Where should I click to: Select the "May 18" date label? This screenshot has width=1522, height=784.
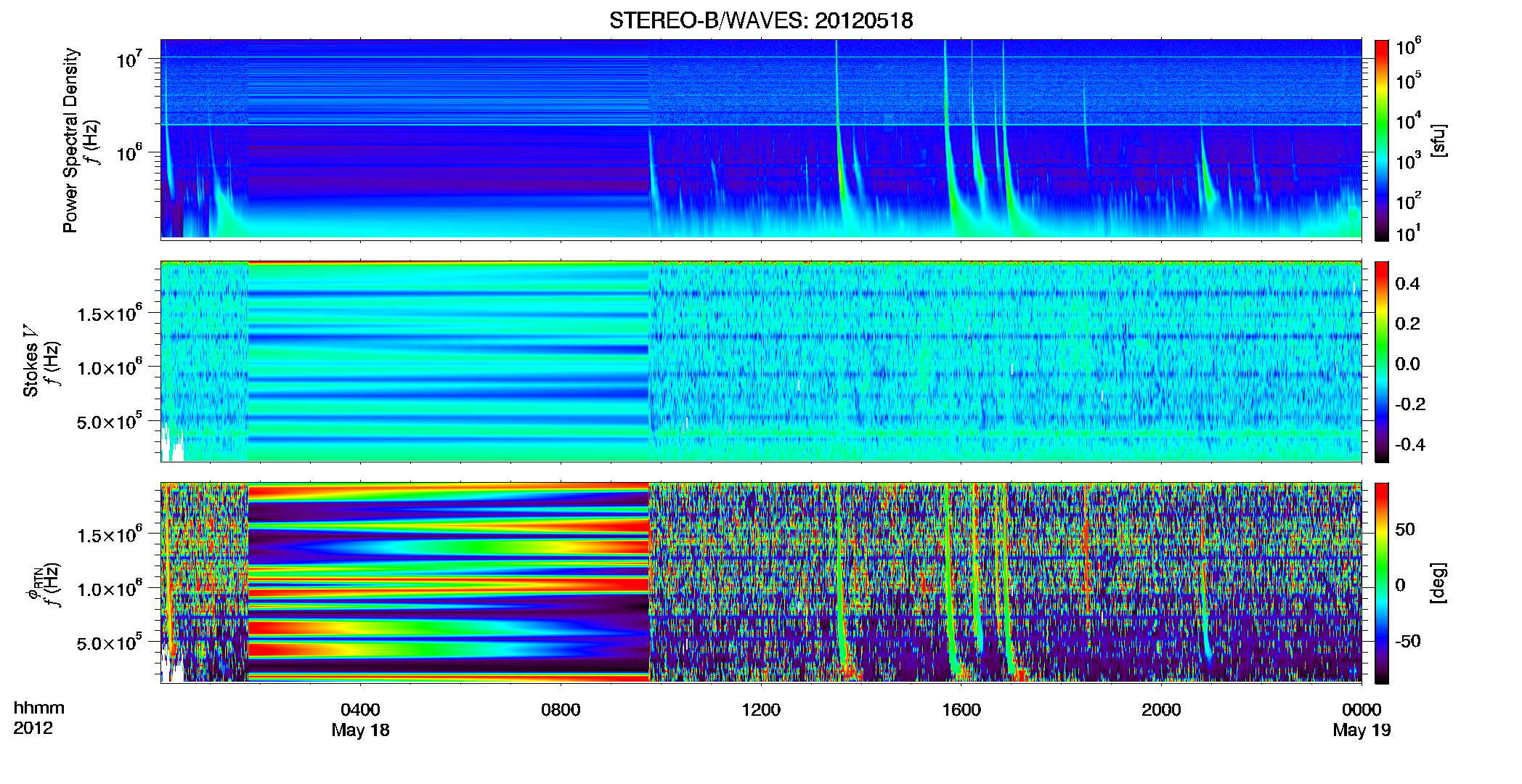coord(360,730)
